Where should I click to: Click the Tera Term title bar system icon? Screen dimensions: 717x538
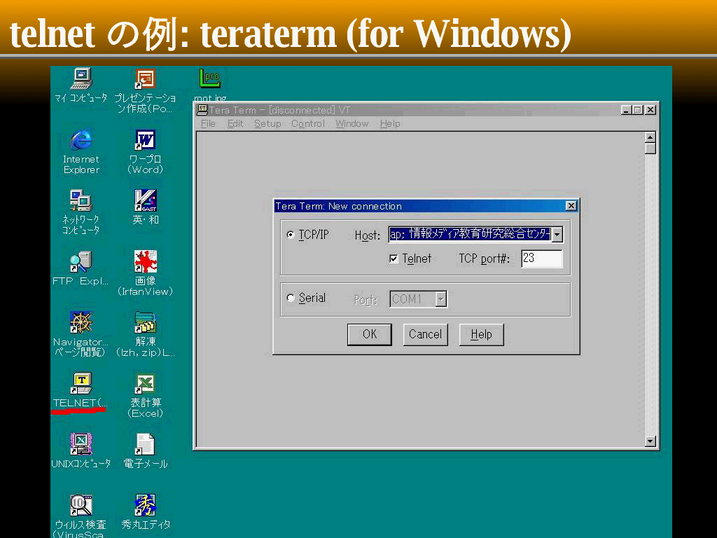point(202,110)
